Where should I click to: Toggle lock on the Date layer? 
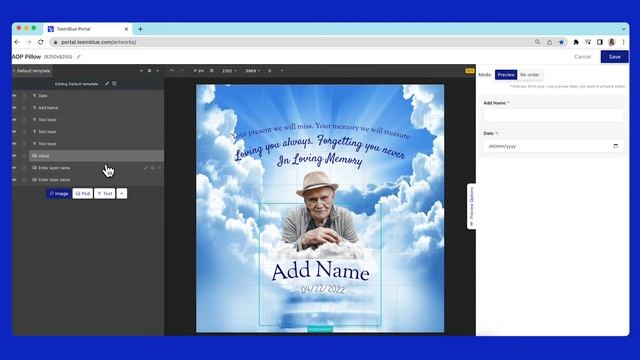tap(24, 96)
